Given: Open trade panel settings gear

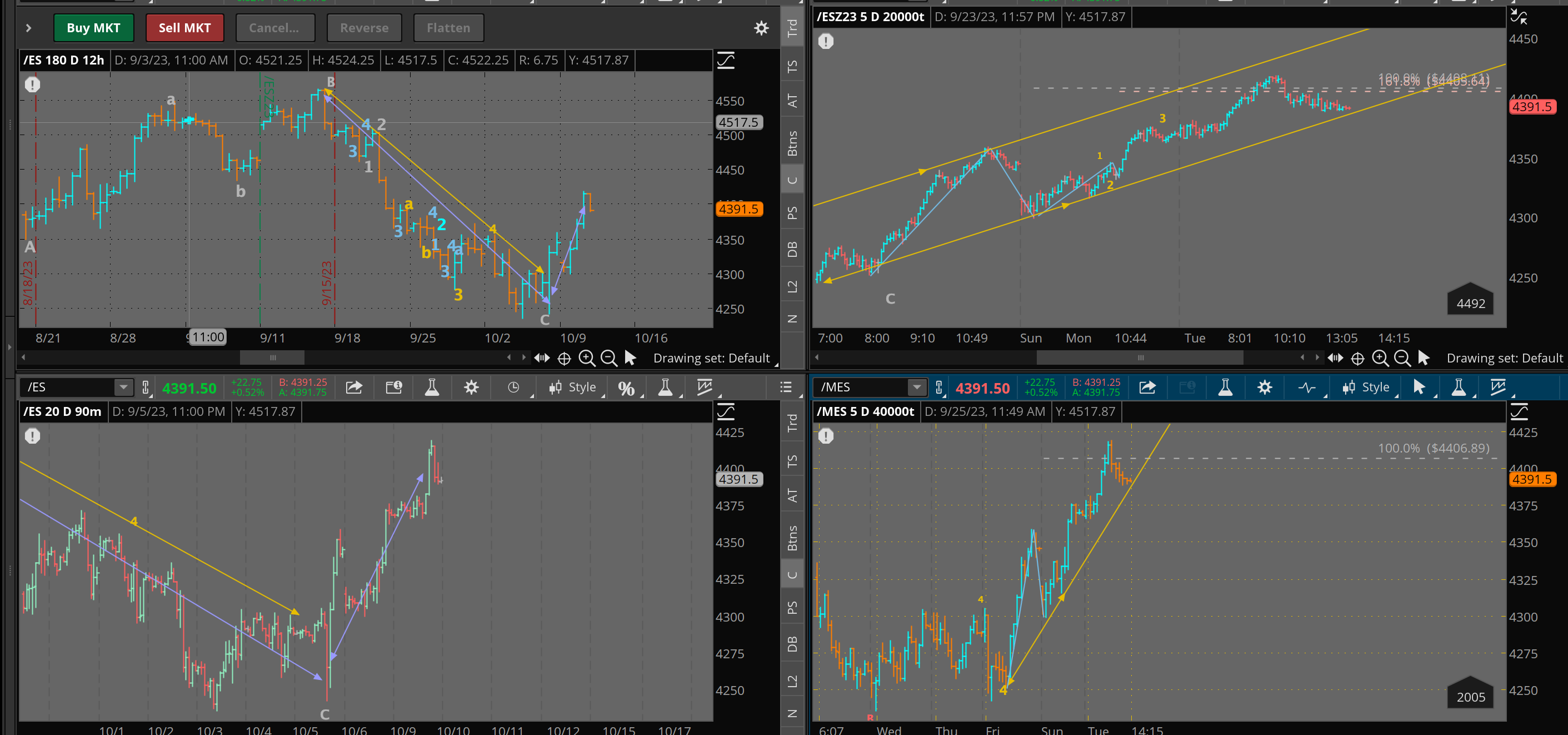Looking at the screenshot, I should (761, 28).
